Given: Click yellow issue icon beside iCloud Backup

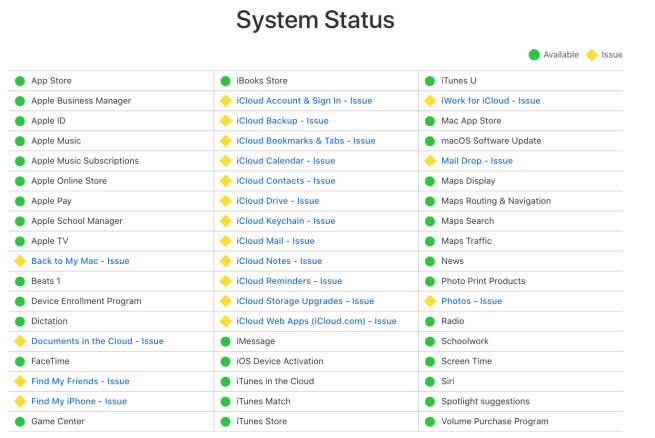Looking at the screenshot, I should [x=226, y=121].
